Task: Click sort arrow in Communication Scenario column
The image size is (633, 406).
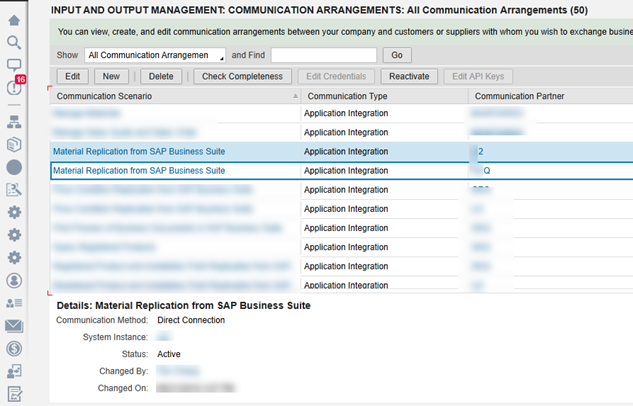Action: click(x=296, y=96)
